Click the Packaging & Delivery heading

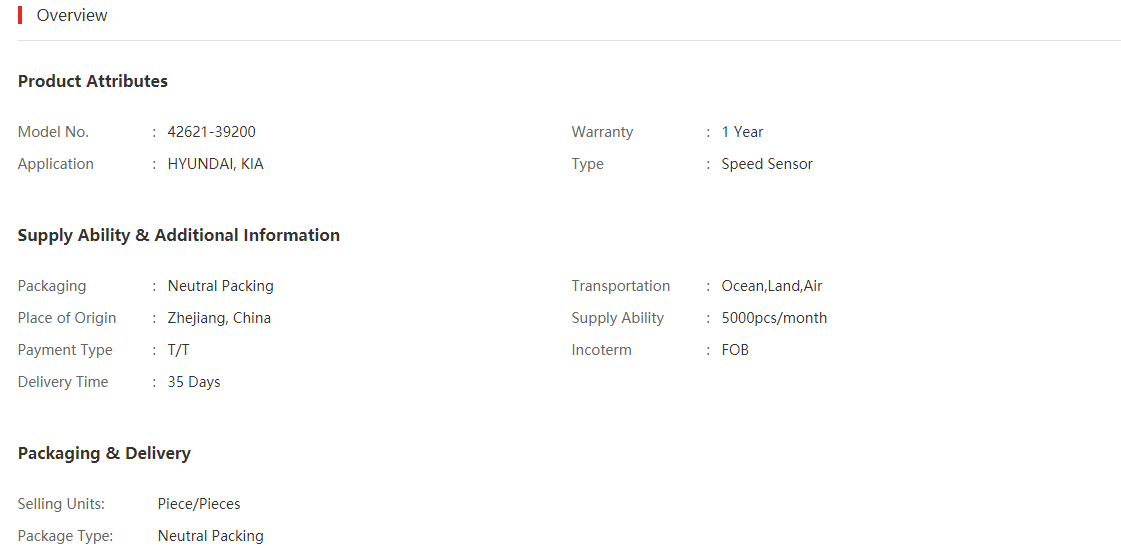click(104, 453)
